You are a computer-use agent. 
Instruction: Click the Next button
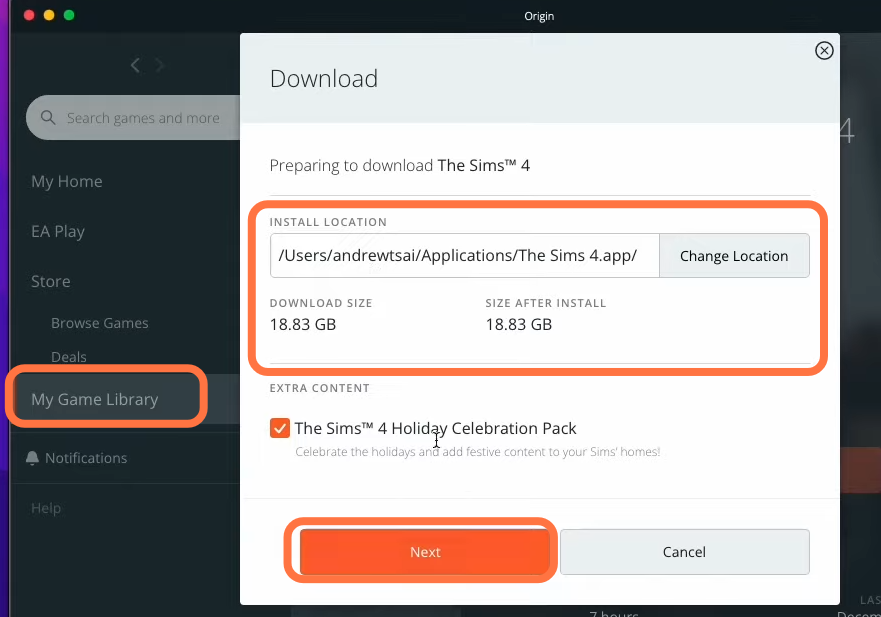click(x=425, y=552)
